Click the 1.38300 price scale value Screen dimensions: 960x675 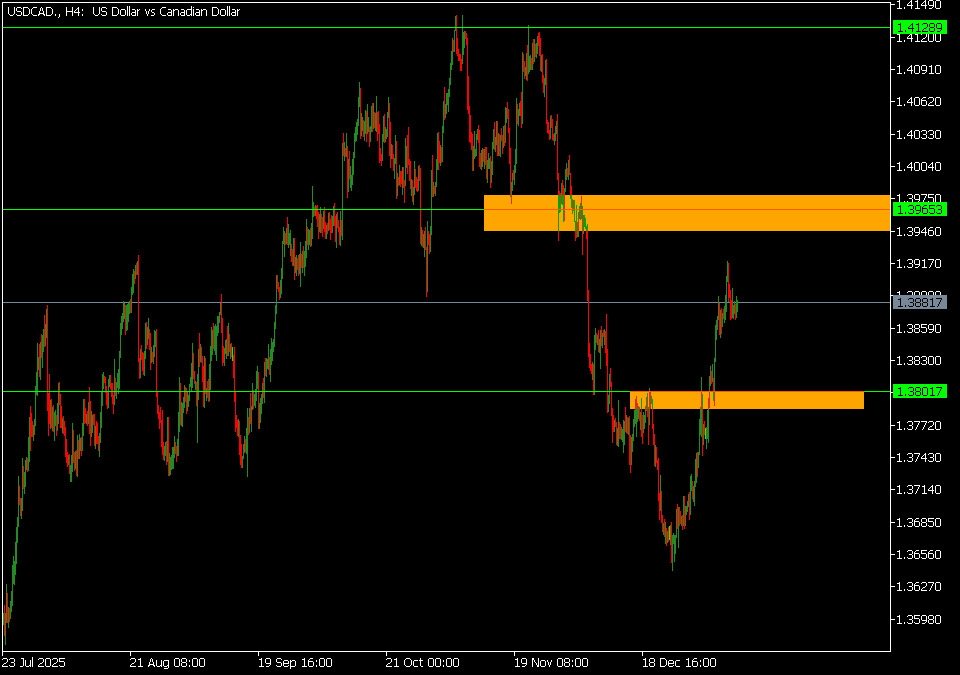[921, 360]
